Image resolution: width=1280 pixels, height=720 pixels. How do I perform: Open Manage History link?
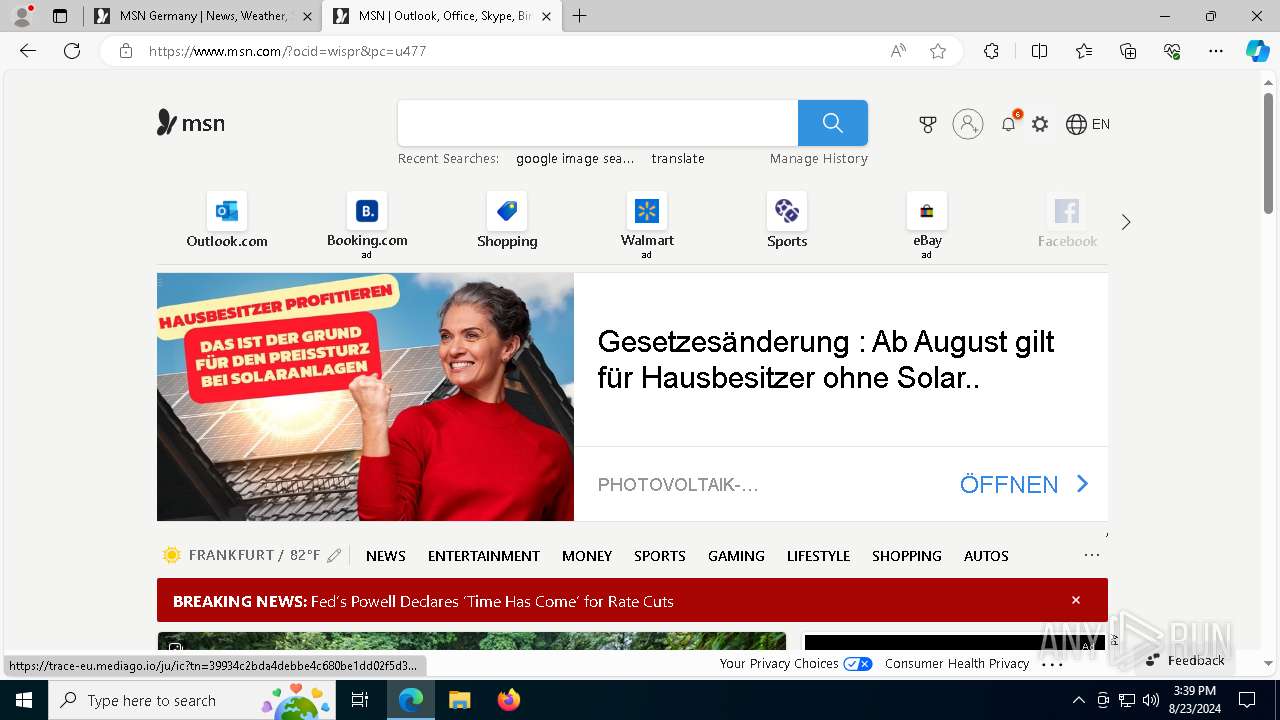pos(819,158)
